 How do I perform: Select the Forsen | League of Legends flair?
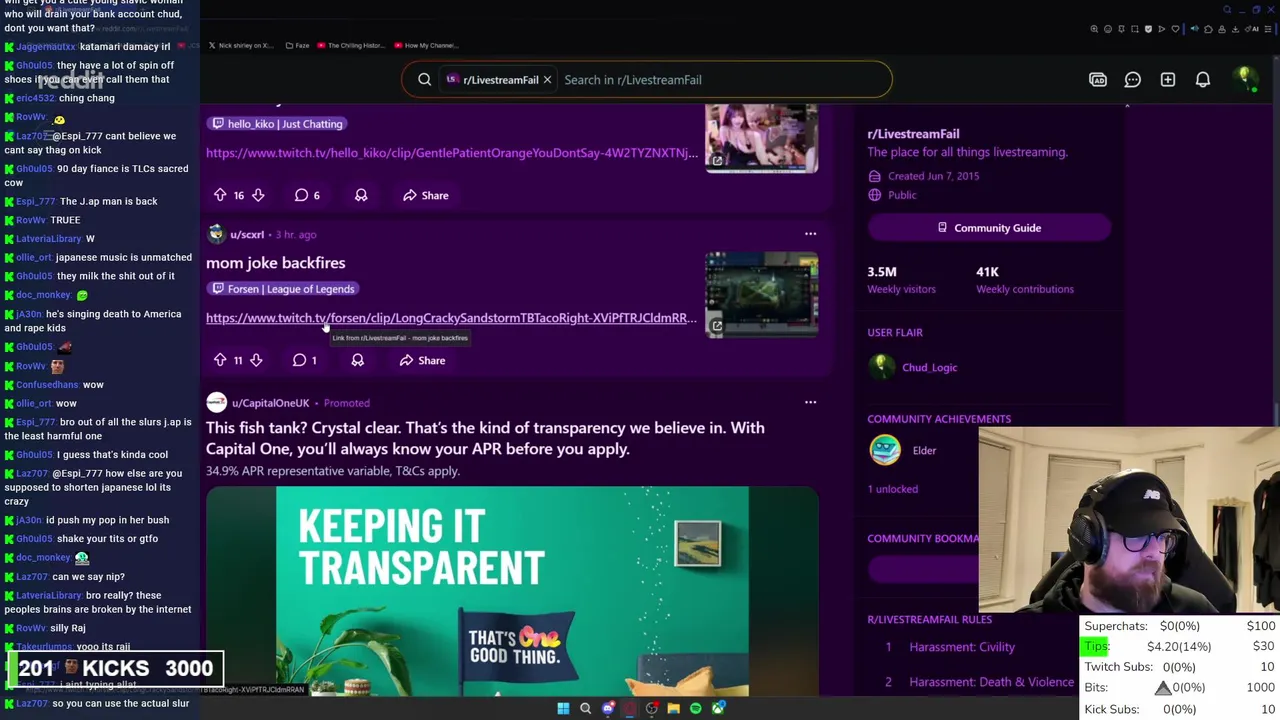pos(283,289)
